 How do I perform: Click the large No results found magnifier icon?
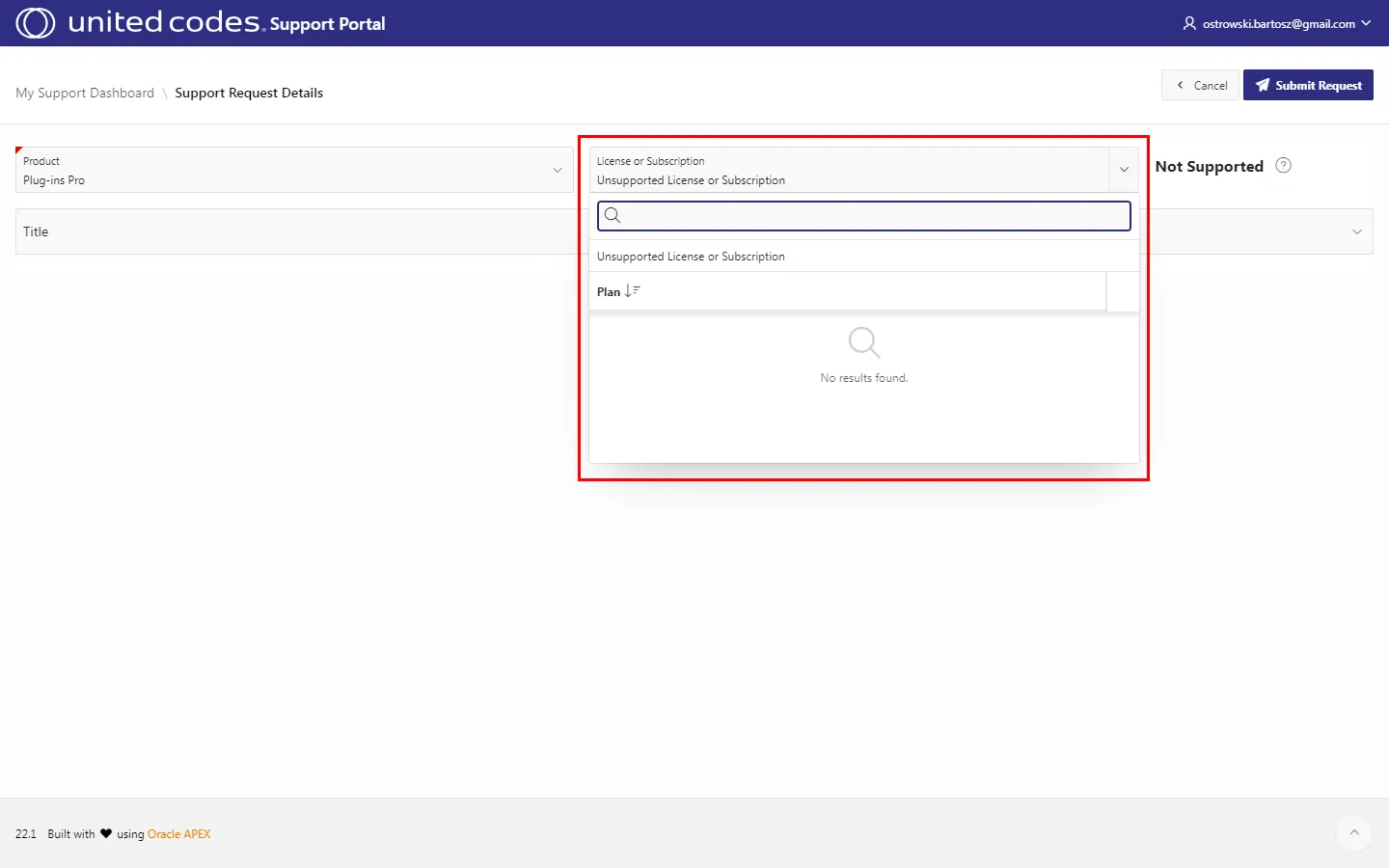click(863, 342)
